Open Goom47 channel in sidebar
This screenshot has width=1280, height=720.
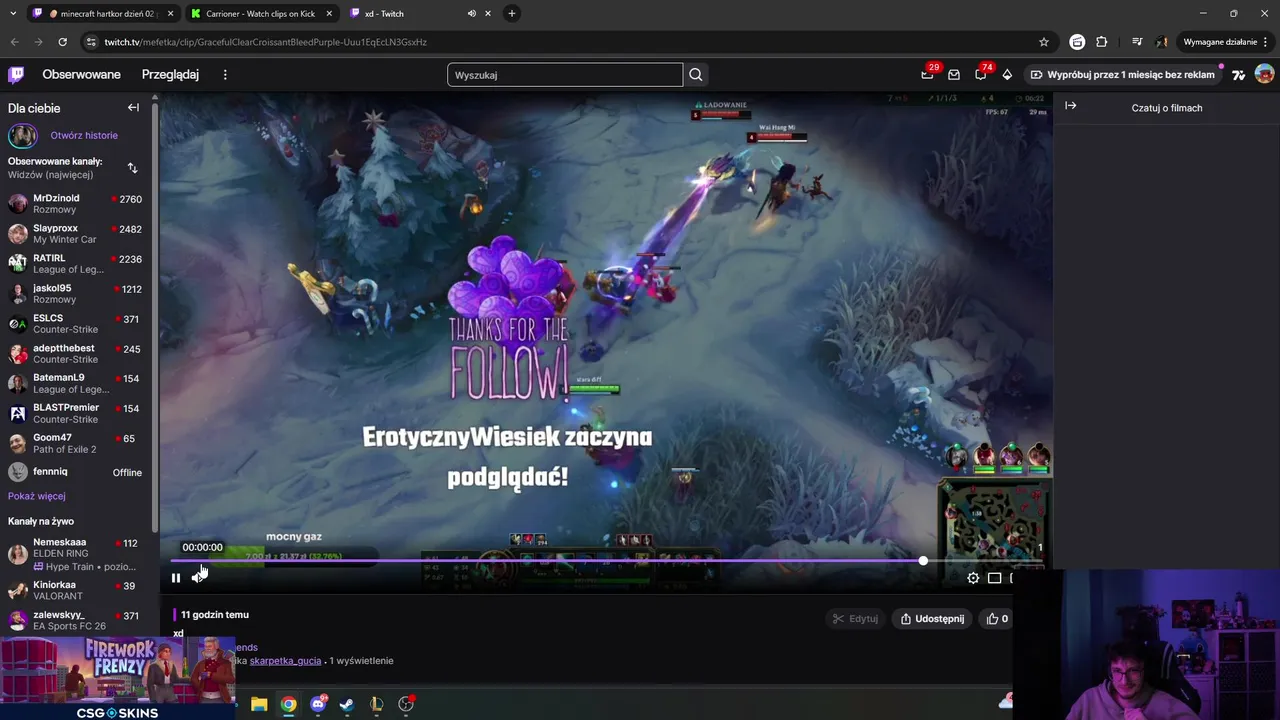76,443
